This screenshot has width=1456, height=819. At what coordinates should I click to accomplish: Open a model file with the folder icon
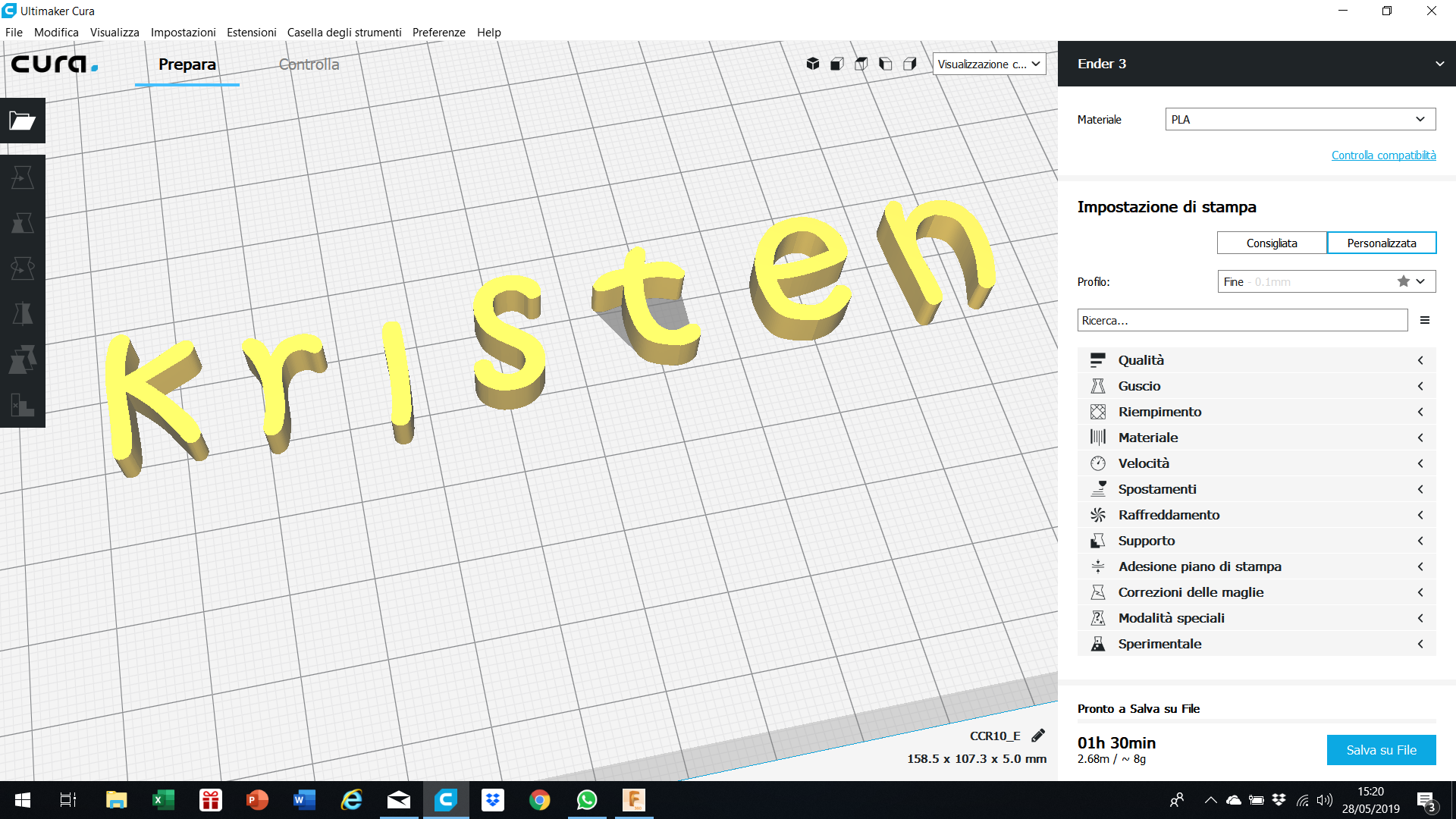22,121
